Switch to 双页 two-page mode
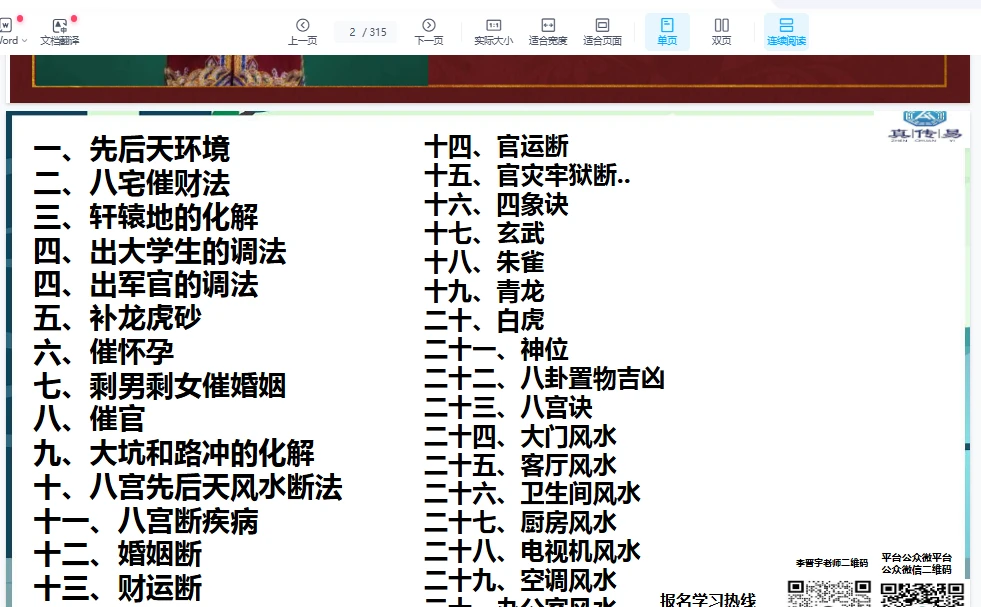The width and height of the screenshot is (981, 607). (x=721, y=32)
